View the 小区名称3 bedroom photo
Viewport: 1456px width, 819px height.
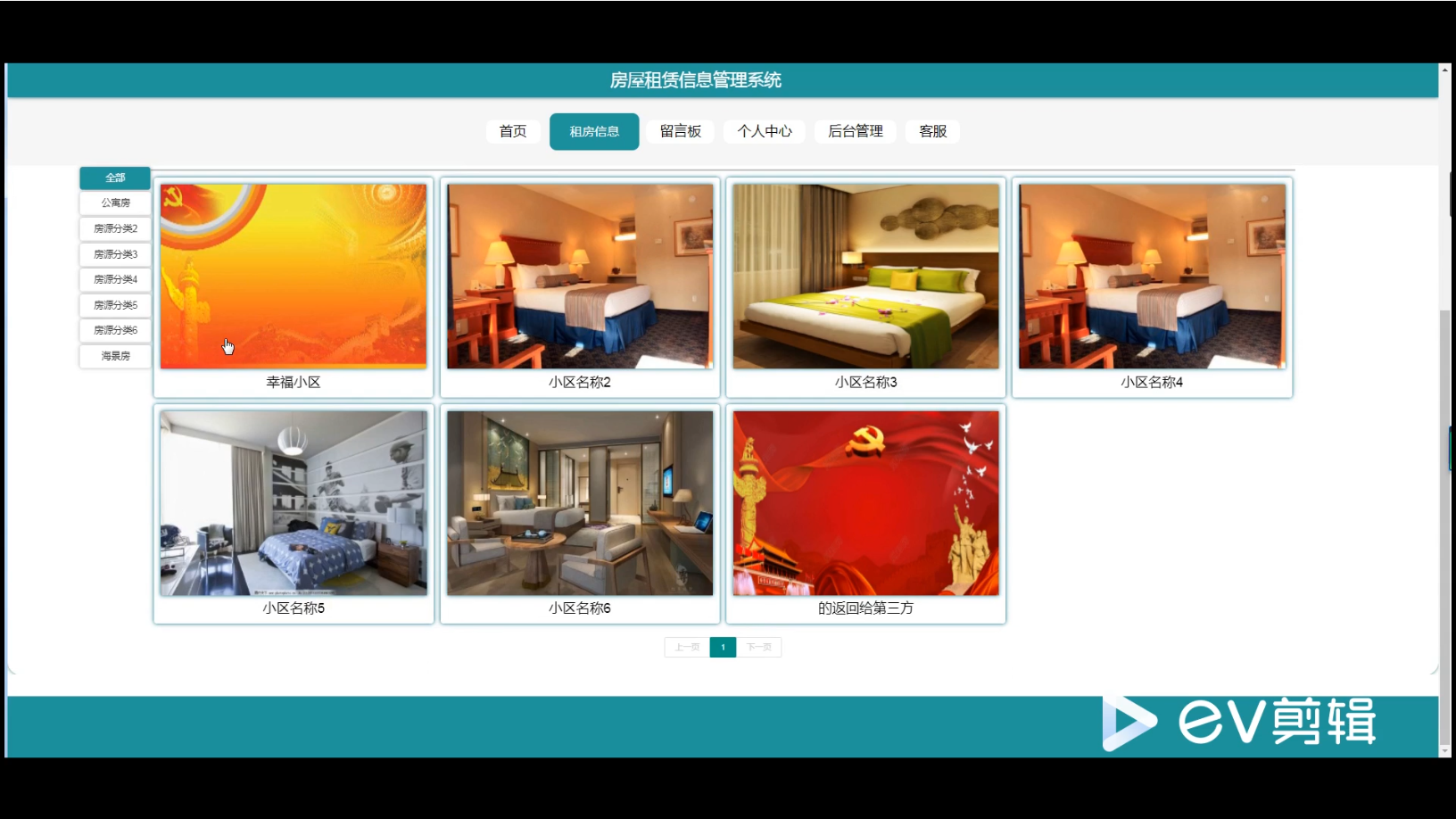[866, 277]
